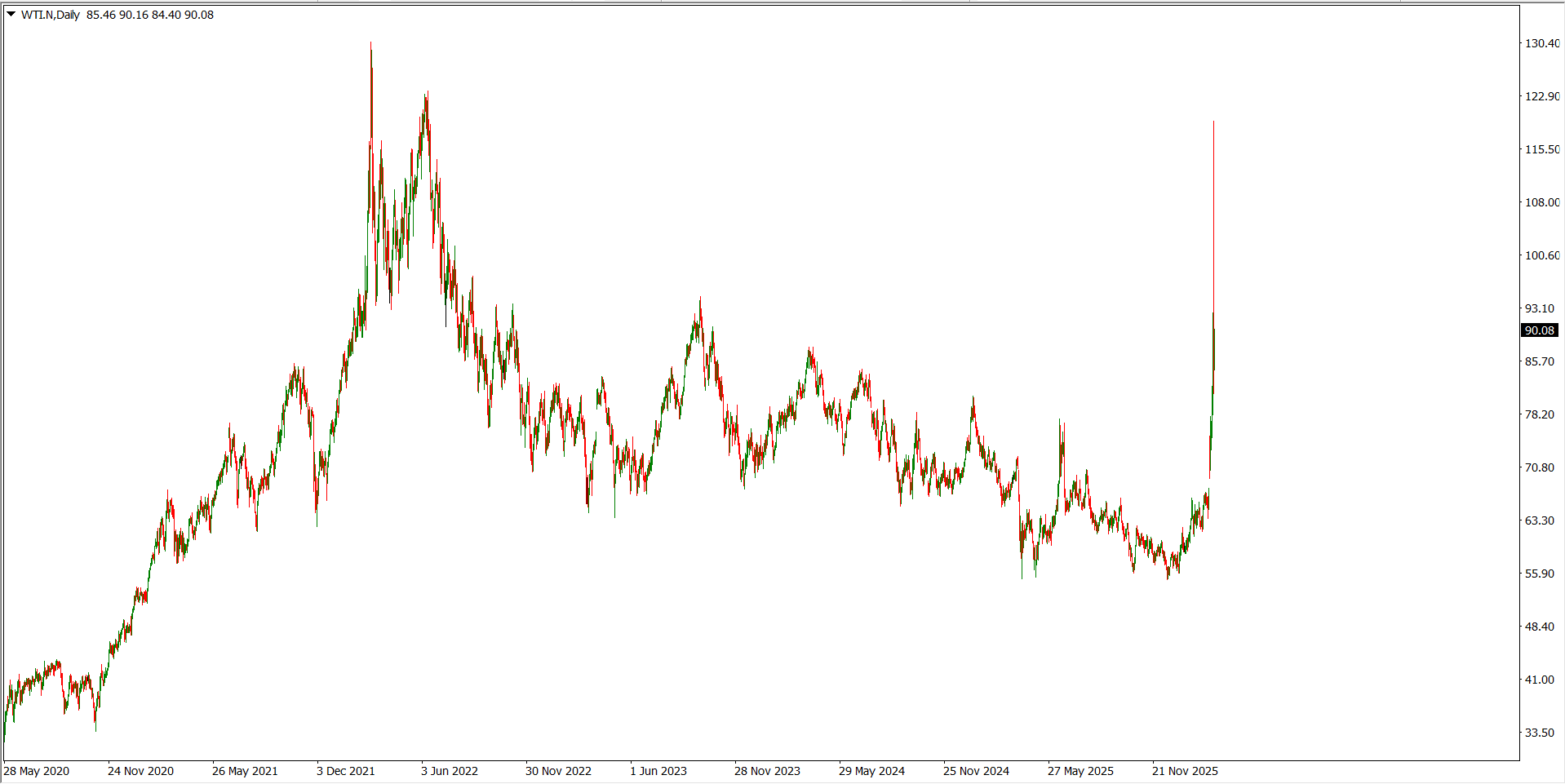
Task: Click the 108.00 price scale label
Action: pos(1542,202)
